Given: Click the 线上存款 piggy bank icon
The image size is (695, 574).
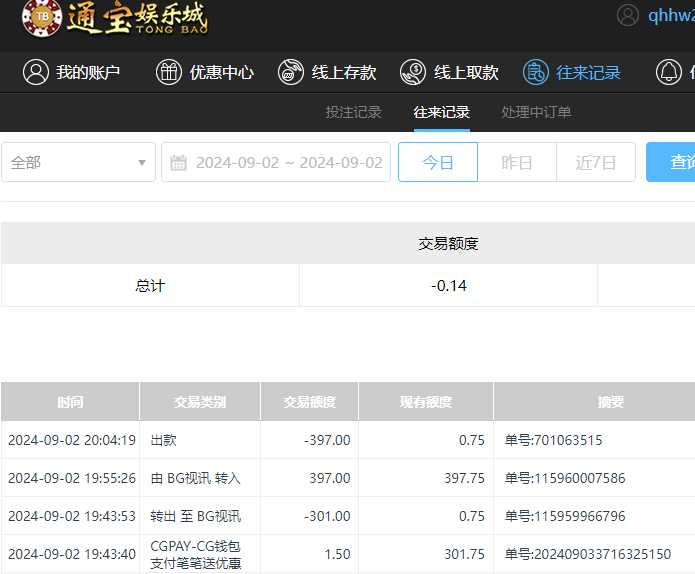Looking at the screenshot, I should tap(291, 72).
